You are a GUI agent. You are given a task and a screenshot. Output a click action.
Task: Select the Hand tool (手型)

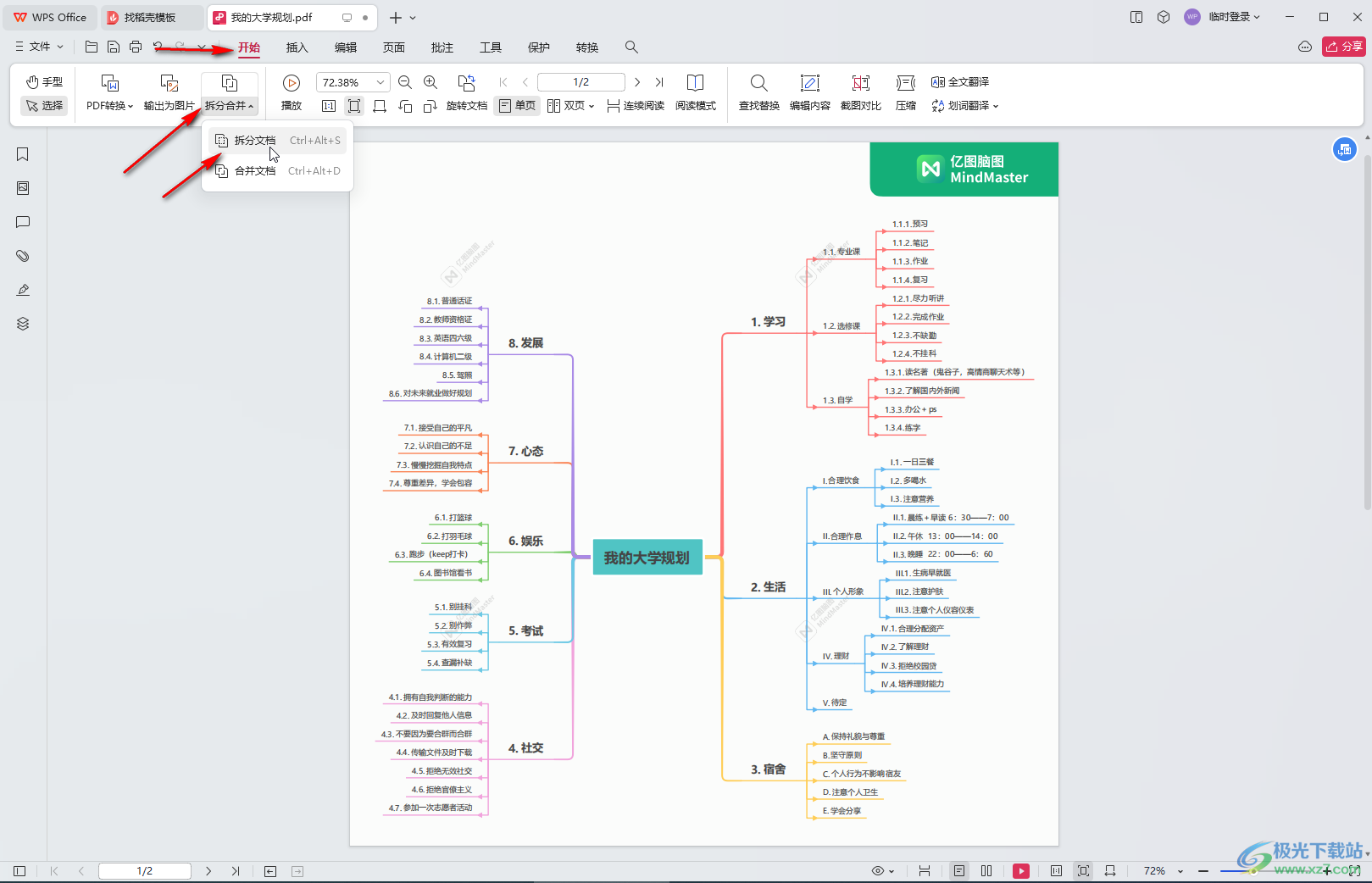(x=44, y=82)
